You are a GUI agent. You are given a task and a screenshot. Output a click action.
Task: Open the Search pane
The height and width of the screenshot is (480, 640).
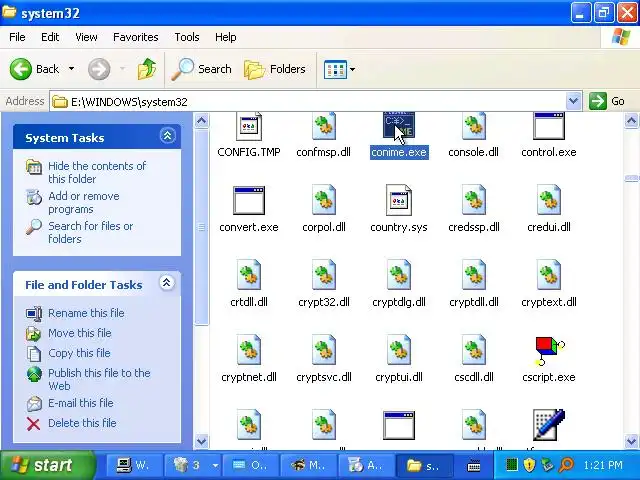[202, 69]
